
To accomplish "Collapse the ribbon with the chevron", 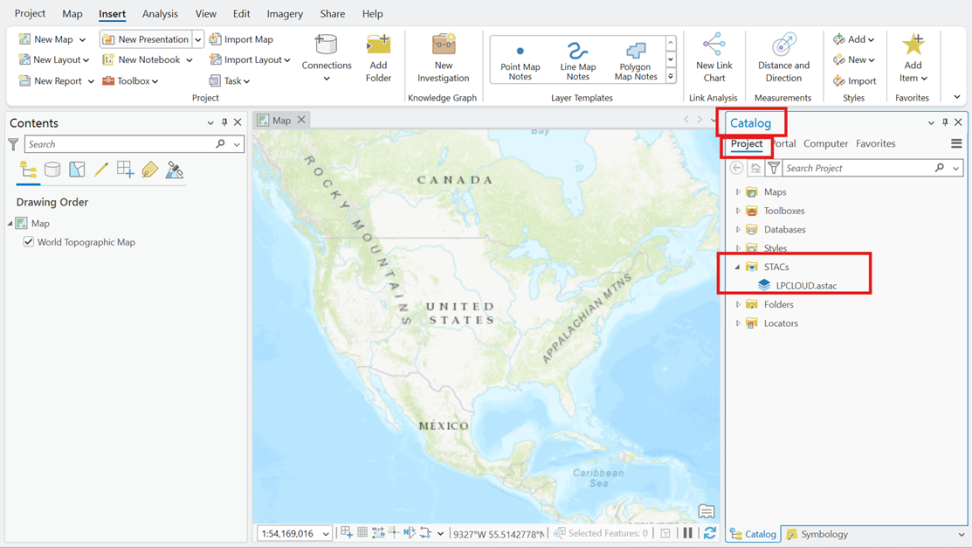I will [x=957, y=97].
